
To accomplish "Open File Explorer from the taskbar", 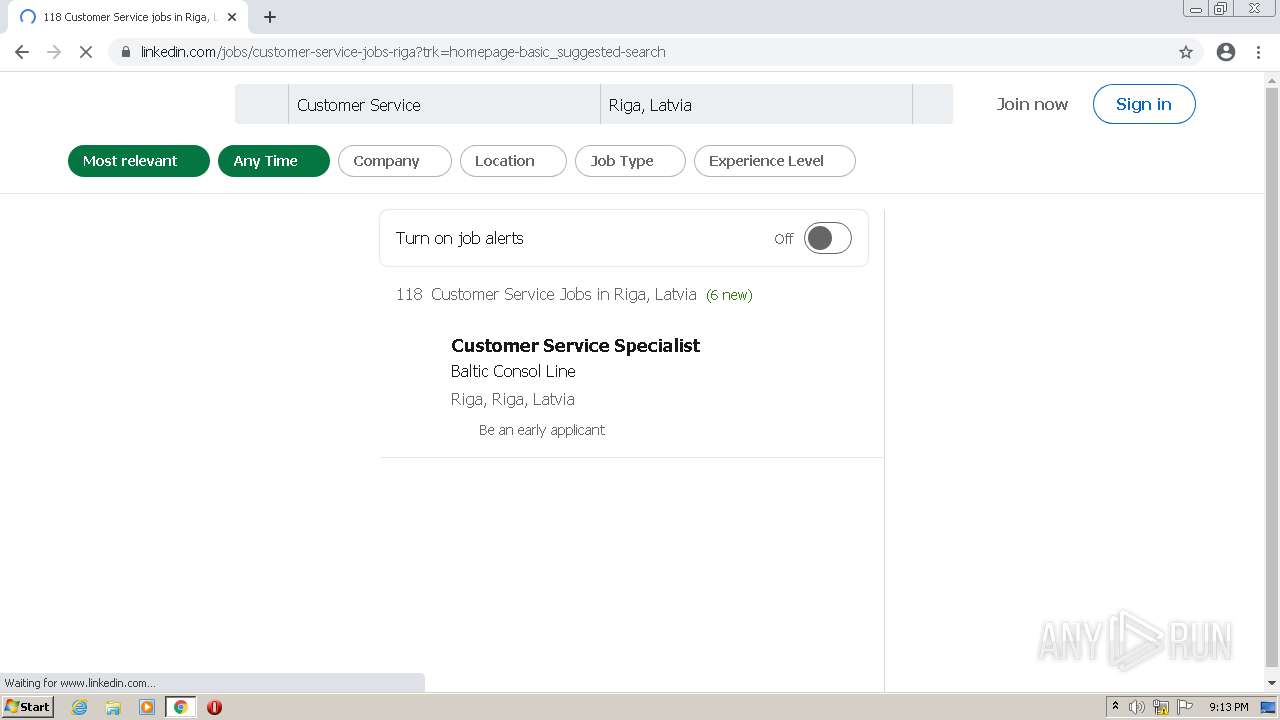I will click(113, 707).
